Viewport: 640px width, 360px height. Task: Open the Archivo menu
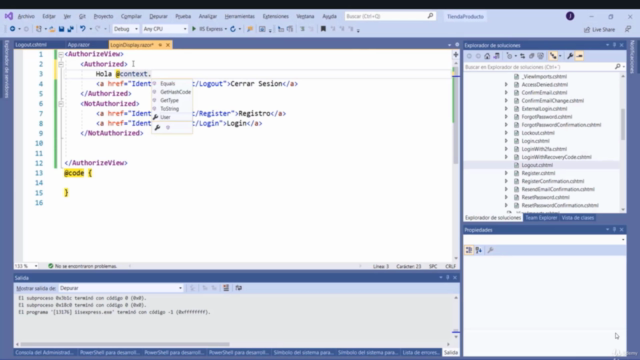click(26, 16)
